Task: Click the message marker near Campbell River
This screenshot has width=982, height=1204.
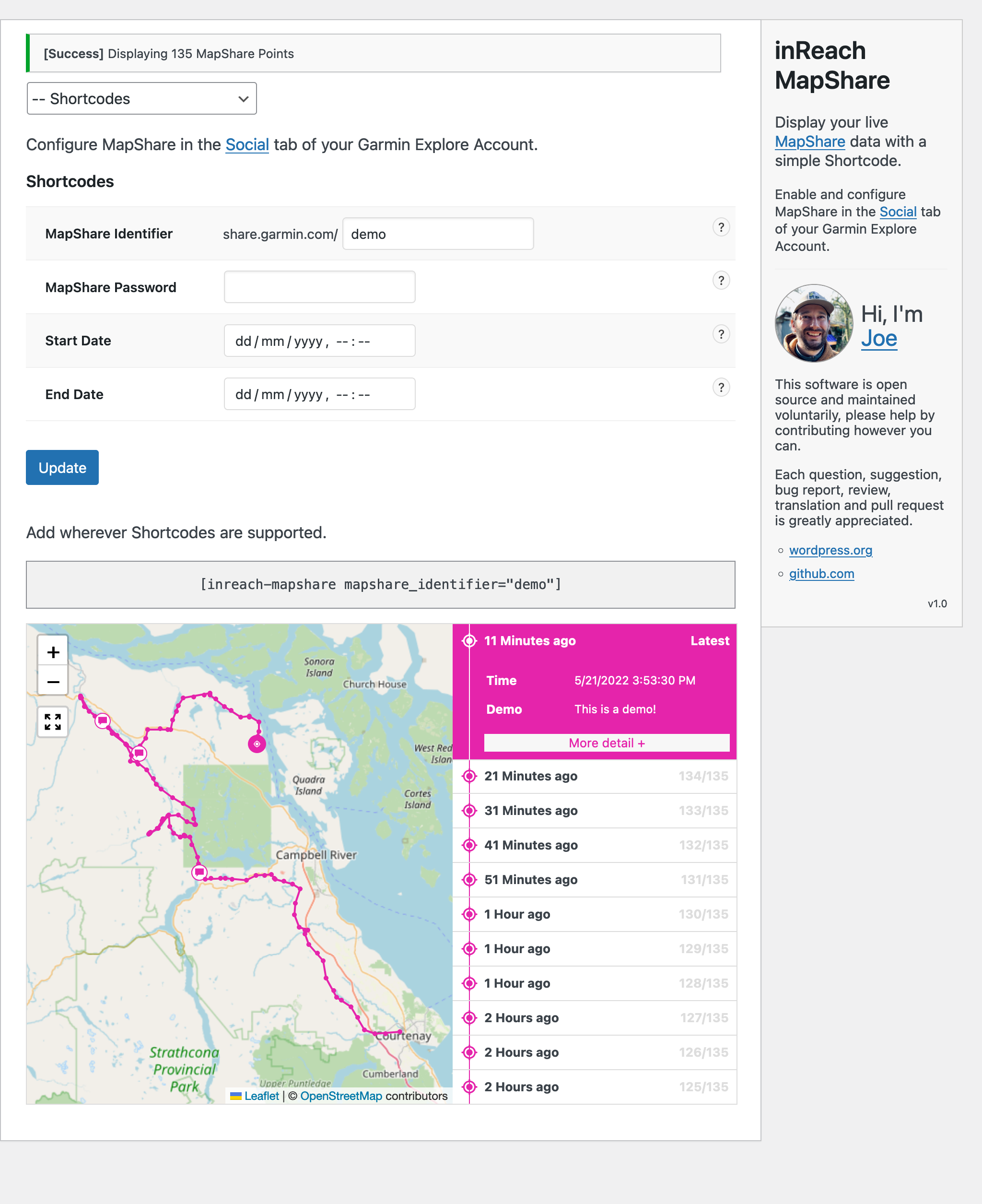Action: 199,872
